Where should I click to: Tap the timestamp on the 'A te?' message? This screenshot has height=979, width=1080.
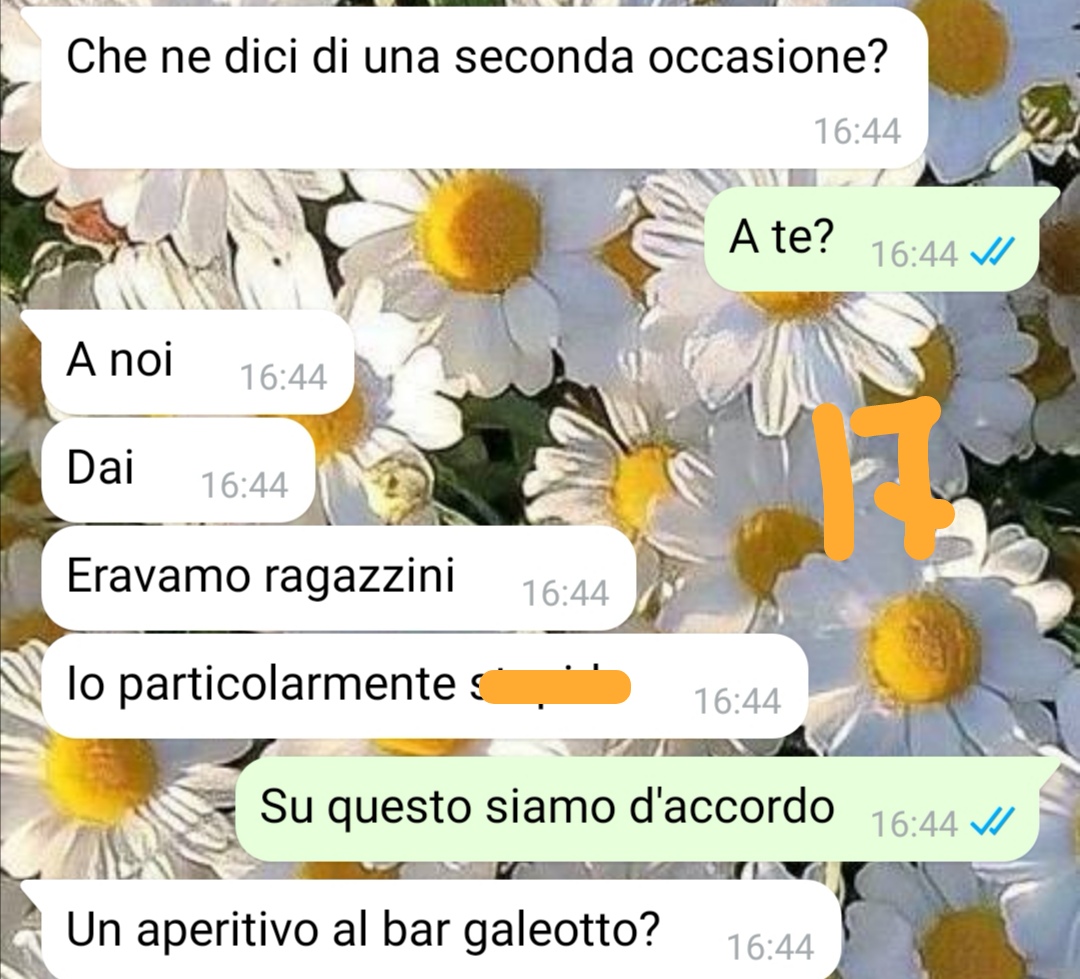click(x=915, y=254)
